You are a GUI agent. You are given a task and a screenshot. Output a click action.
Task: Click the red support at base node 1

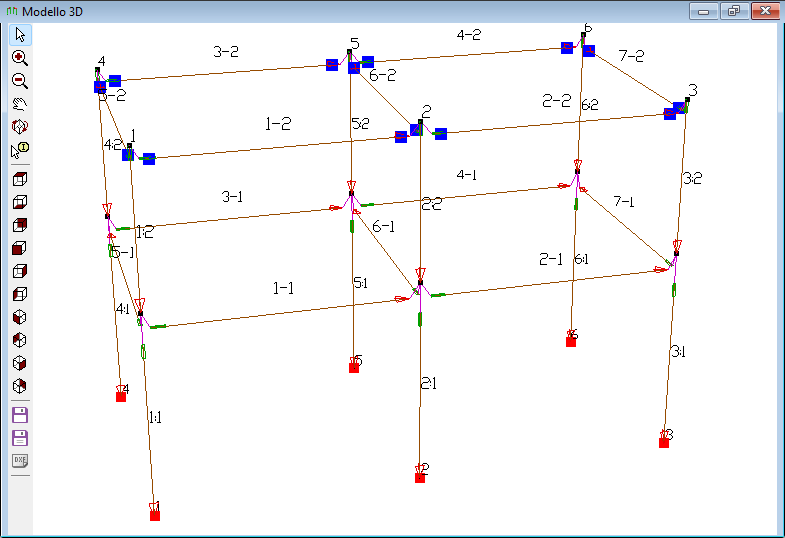pos(155,515)
